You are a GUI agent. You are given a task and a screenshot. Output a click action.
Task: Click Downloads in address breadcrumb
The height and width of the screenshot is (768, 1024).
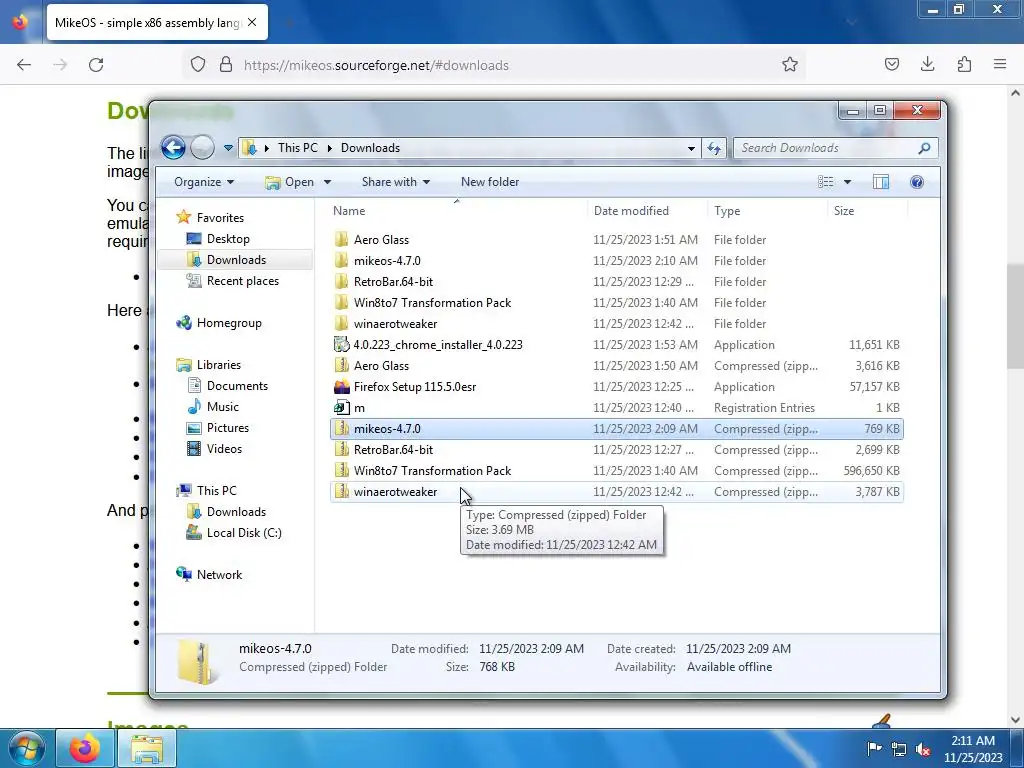point(370,148)
